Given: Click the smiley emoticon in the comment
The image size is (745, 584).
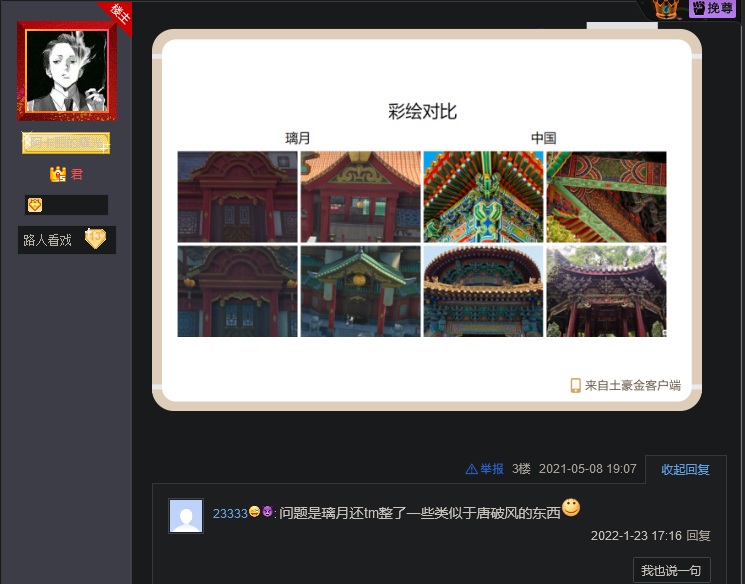Looking at the screenshot, I should (571, 508).
